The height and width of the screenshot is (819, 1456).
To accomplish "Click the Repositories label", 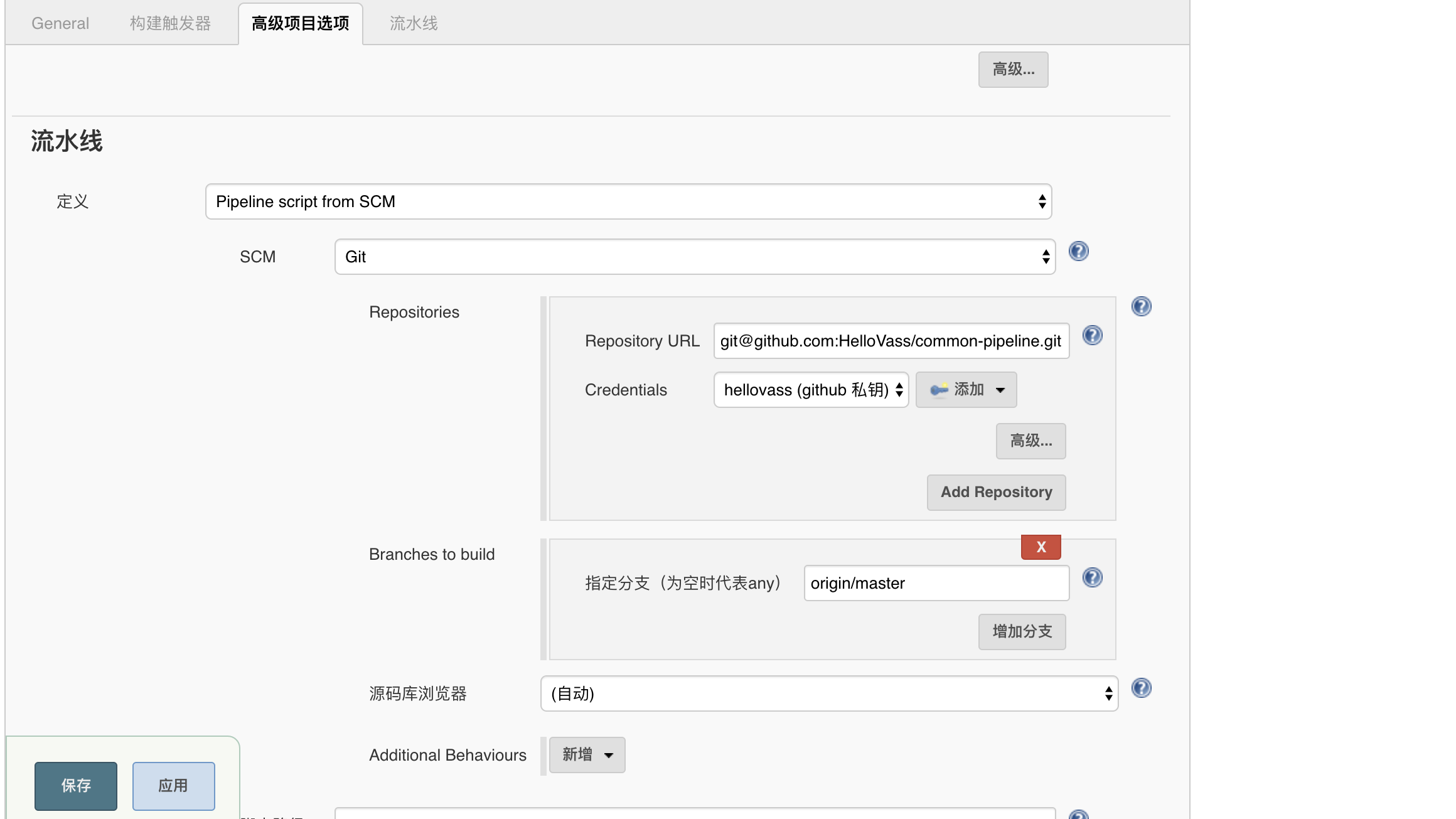I will click(x=414, y=312).
